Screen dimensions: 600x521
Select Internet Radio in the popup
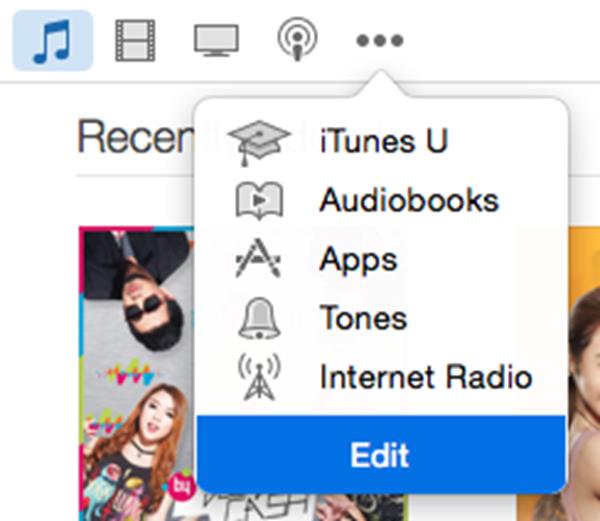tap(426, 377)
